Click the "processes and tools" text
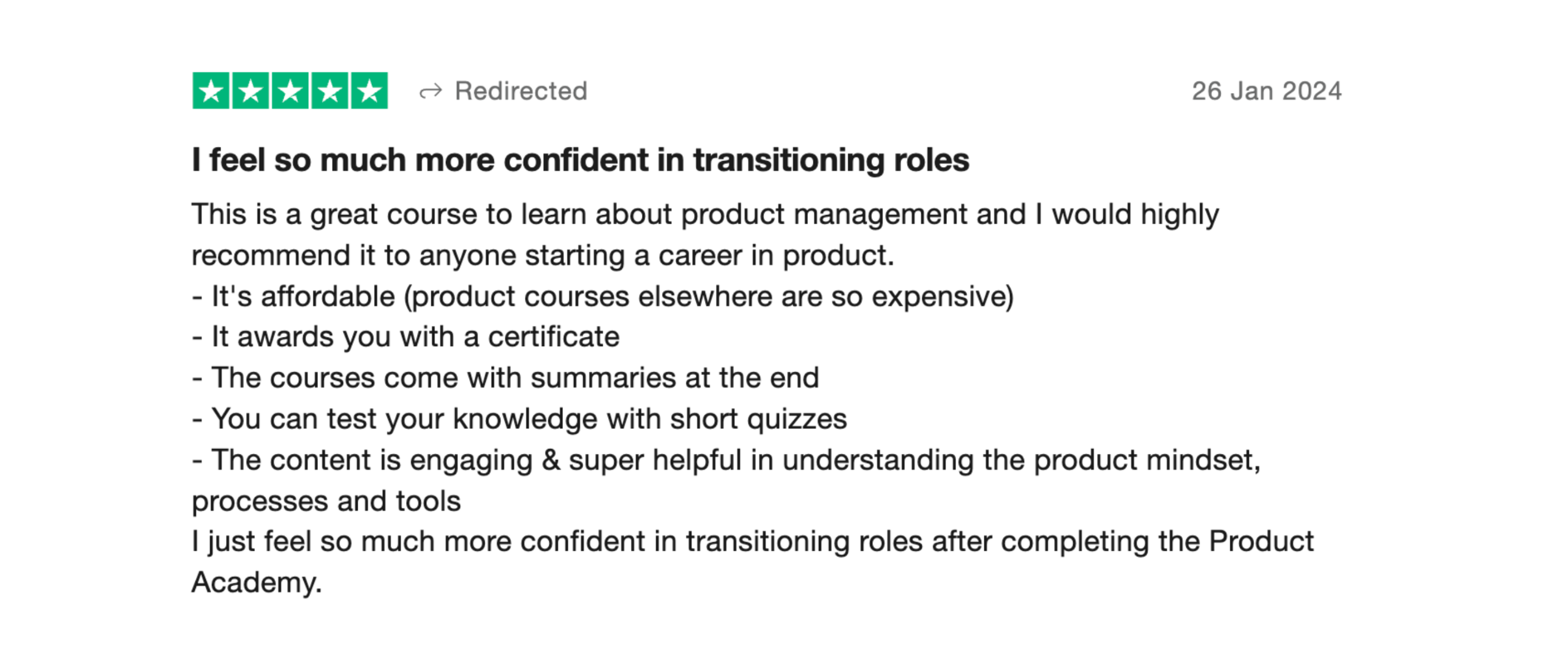This screenshot has height=664, width=1568. click(326, 501)
